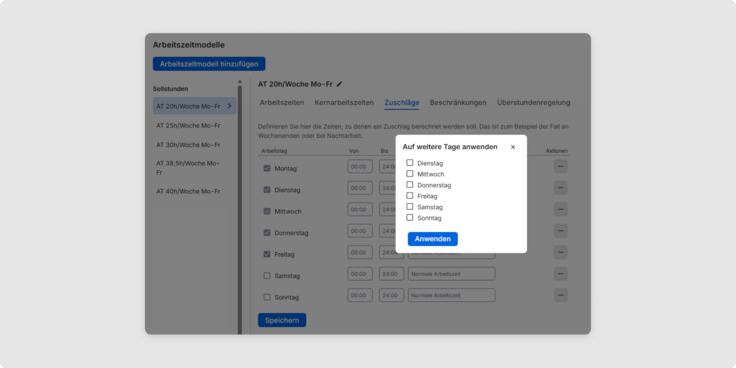This screenshot has width=736, height=368.
Task: Edit model name via pencil icon
Action: 339,84
